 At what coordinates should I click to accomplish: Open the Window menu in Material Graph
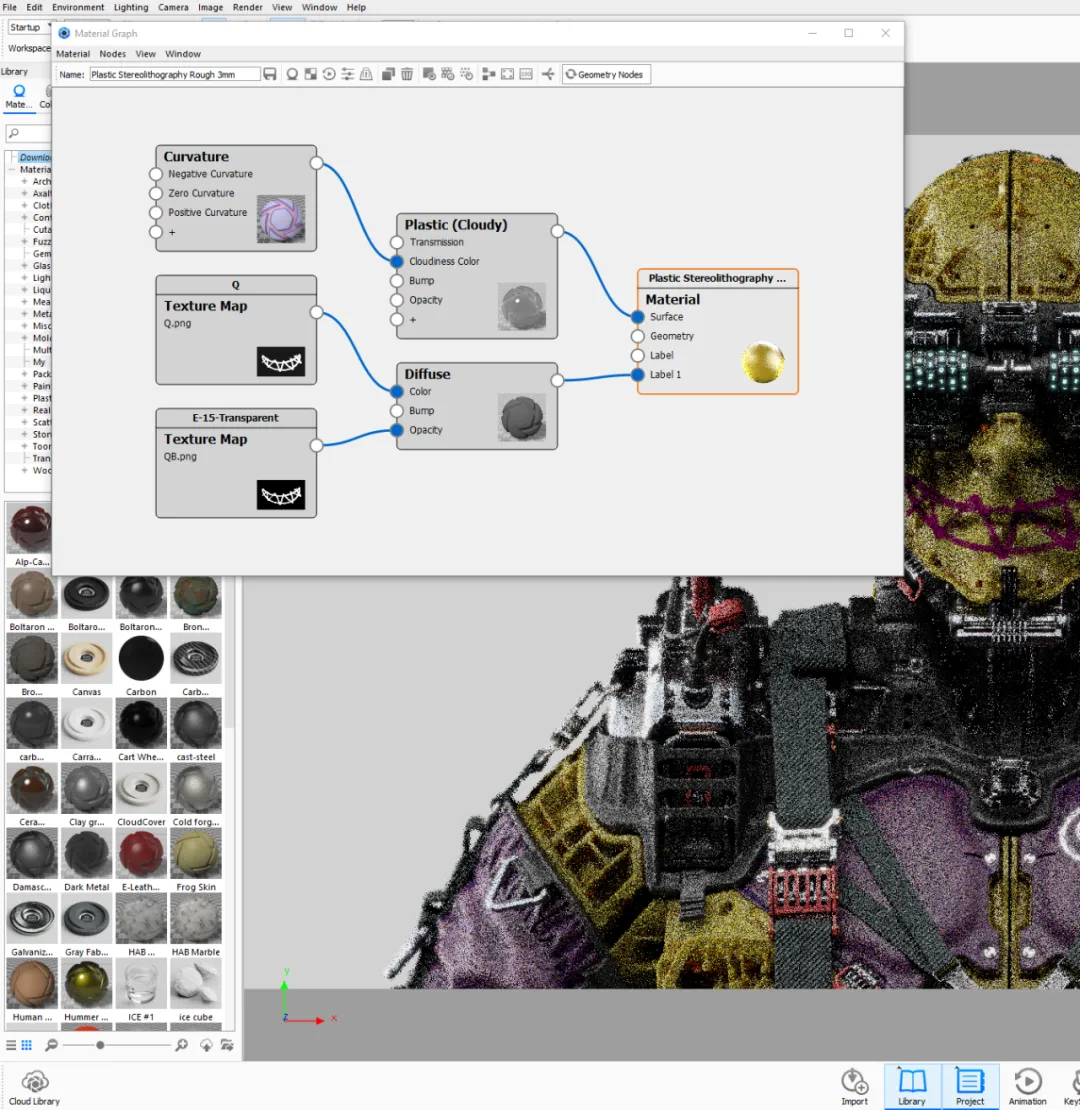(x=183, y=54)
